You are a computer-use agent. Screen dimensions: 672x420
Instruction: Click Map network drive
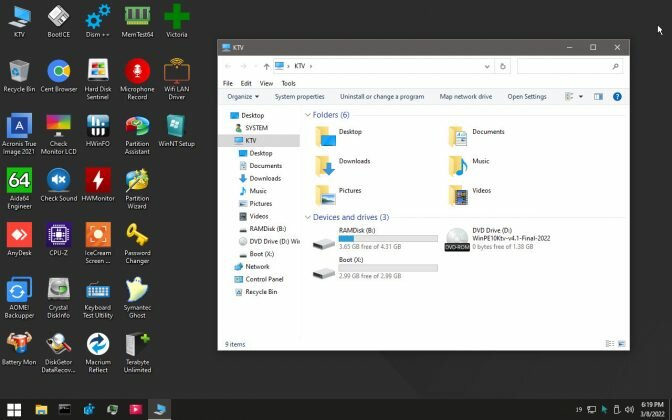(465, 97)
